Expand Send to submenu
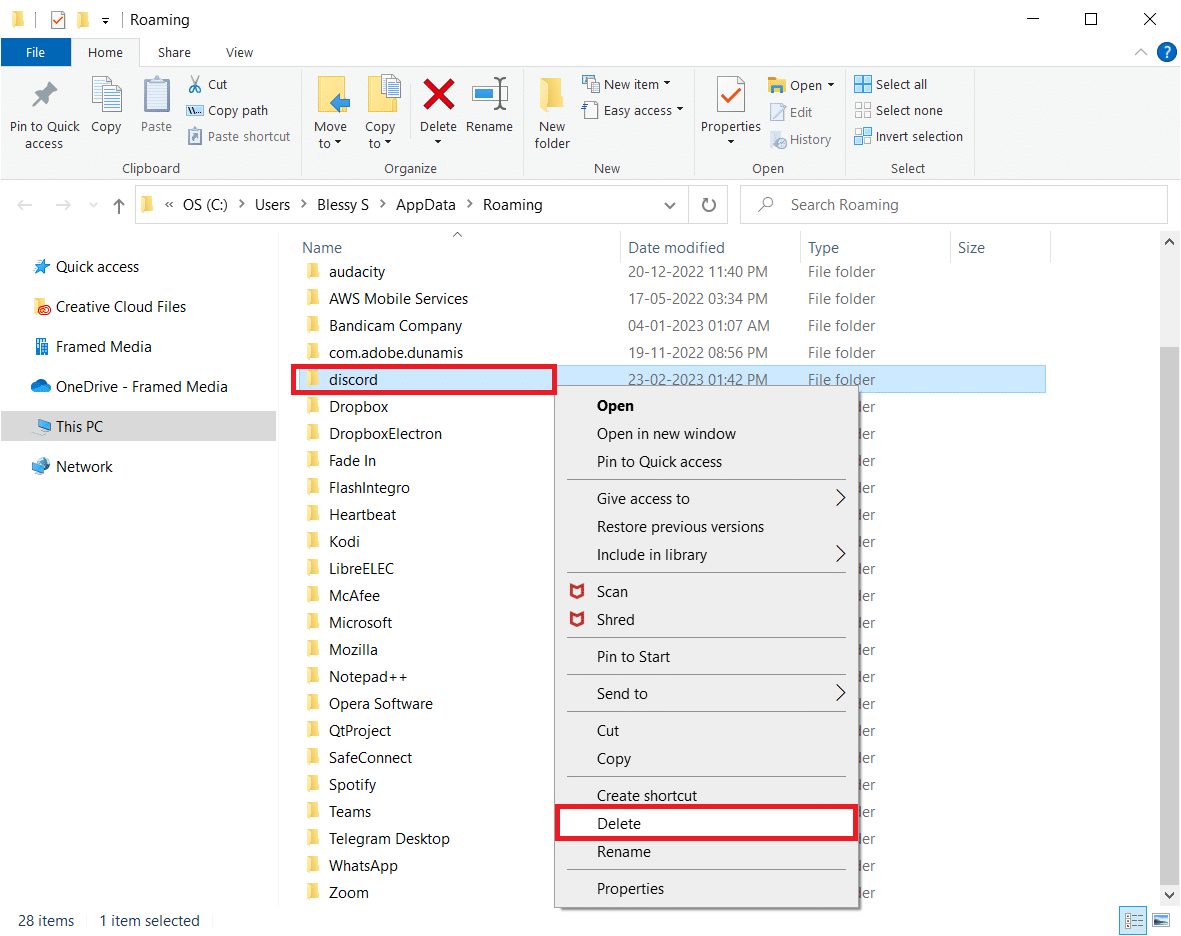1181x936 pixels. (x=706, y=694)
